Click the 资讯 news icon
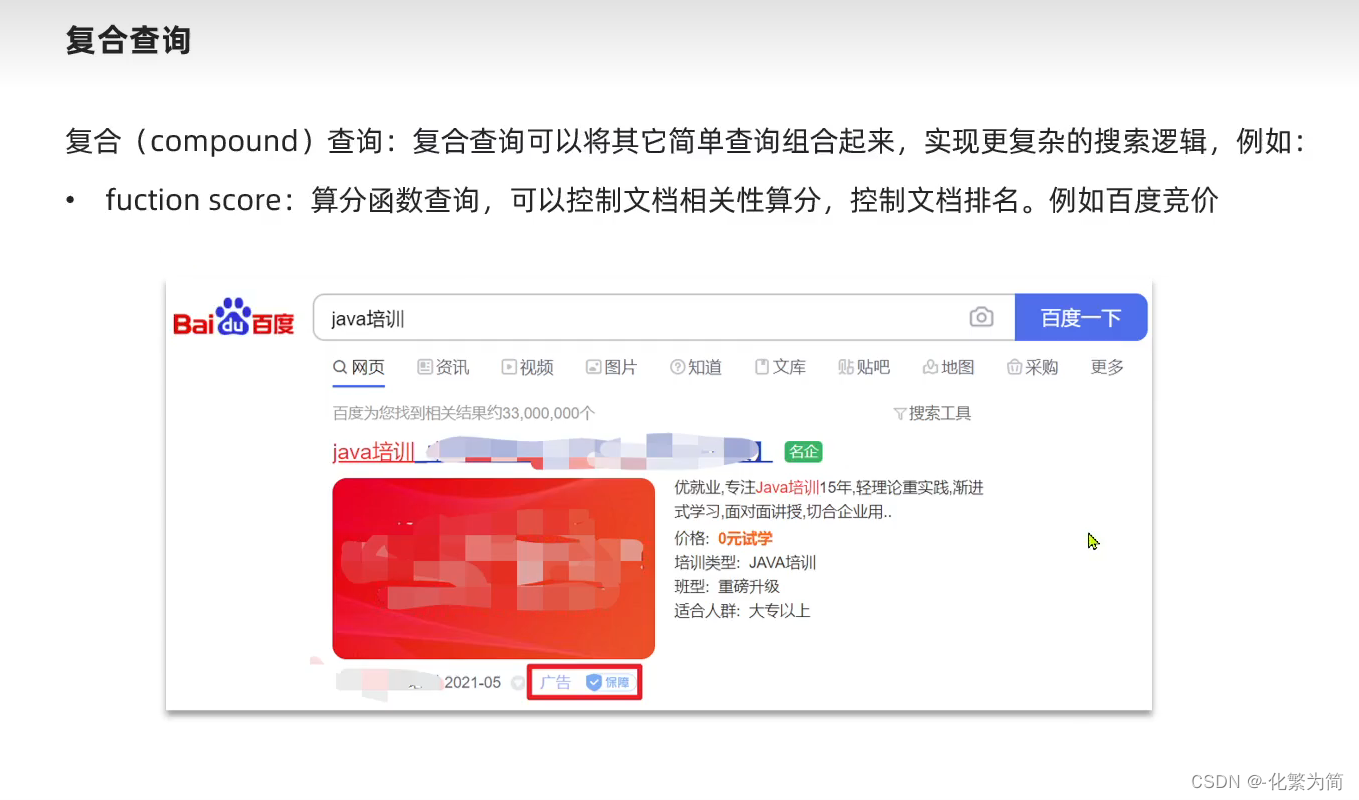The image size is (1359, 800). pyautogui.click(x=424, y=368)
